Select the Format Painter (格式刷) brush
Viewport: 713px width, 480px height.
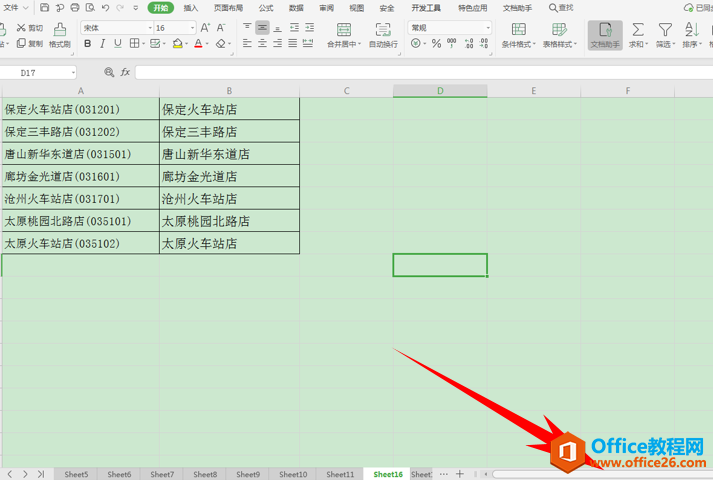[x=60, y=35]
